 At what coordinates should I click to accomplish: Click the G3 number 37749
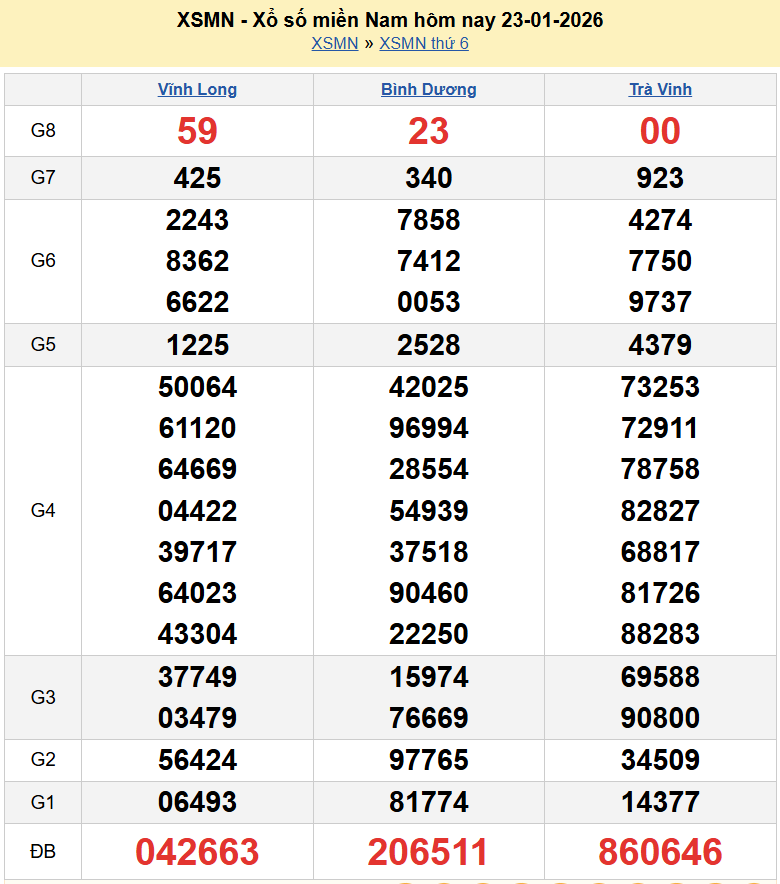pos(197,677)
